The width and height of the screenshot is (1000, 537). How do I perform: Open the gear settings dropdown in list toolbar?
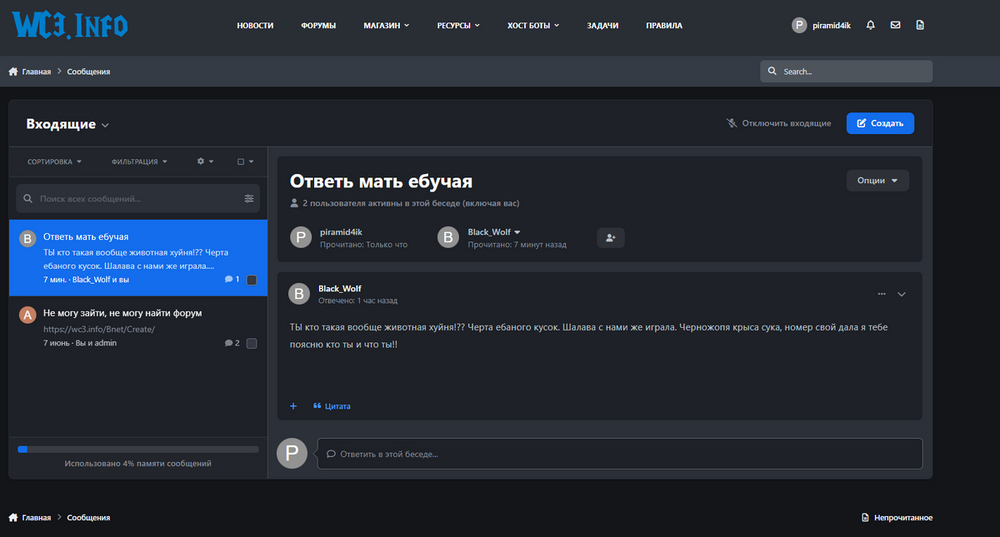coord(205,161)
